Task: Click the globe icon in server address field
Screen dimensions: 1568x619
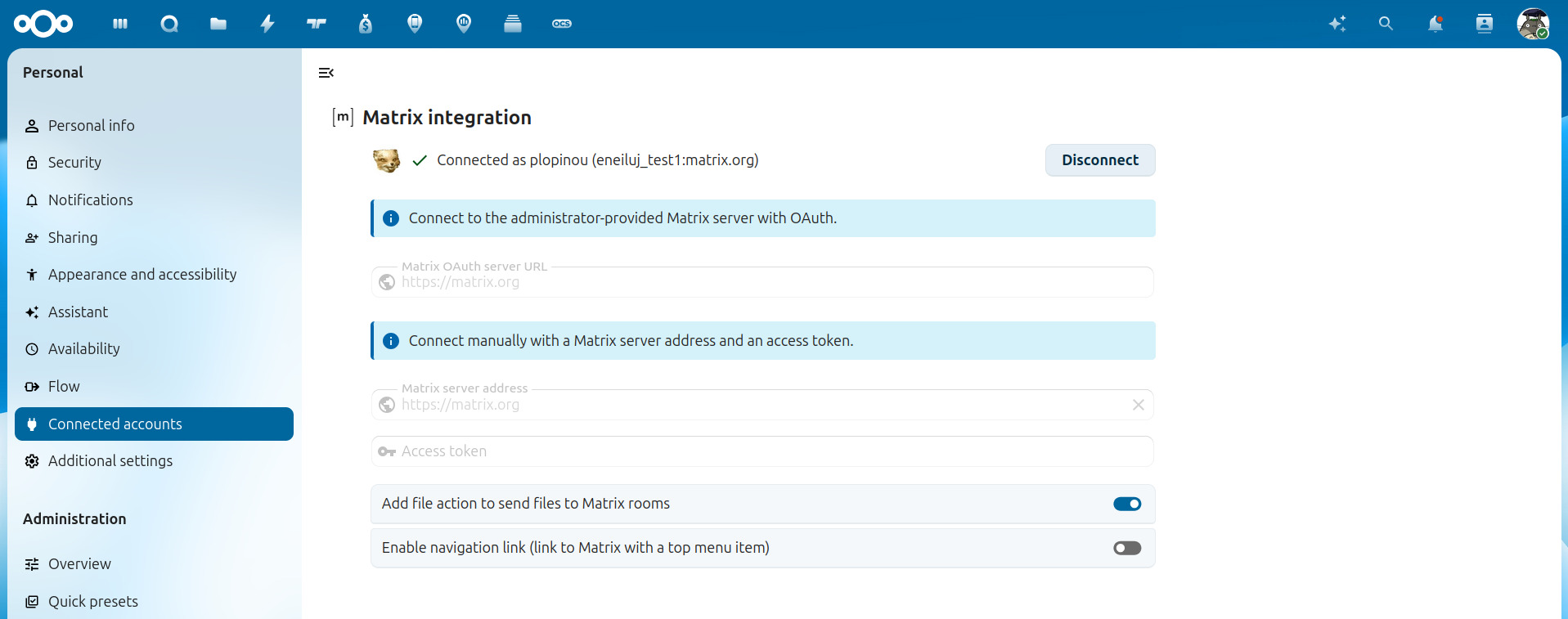Action: (x=387, y=405)
